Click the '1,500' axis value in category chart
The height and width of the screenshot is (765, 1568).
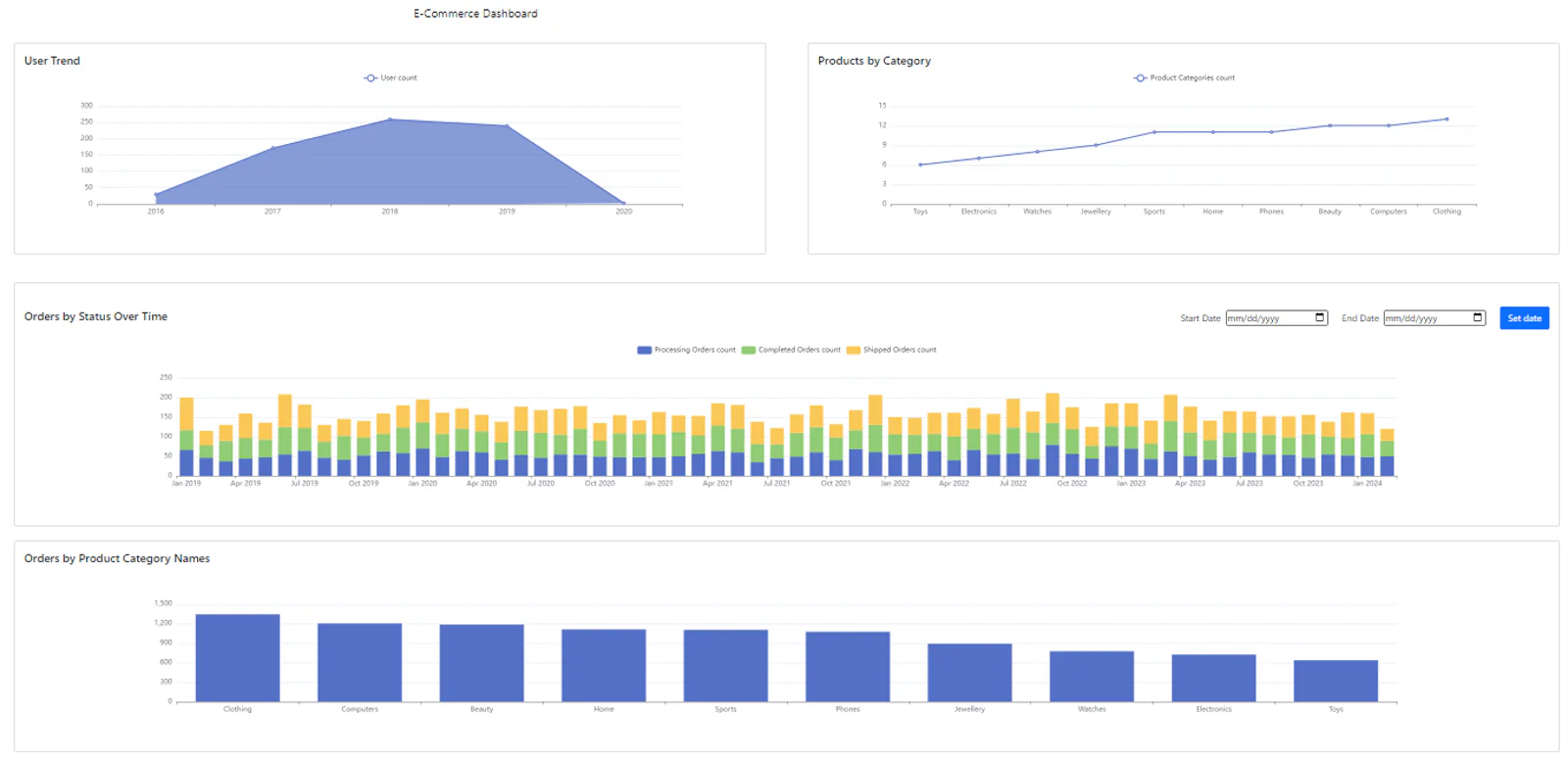click(164, 603)
